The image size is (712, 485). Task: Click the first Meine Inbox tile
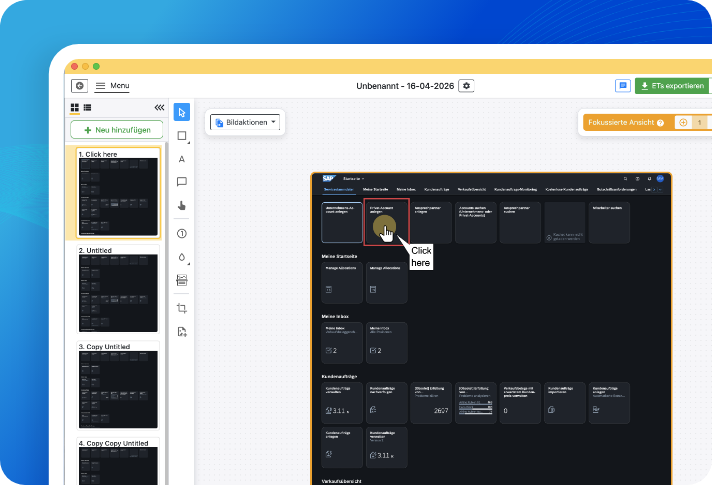342,343
